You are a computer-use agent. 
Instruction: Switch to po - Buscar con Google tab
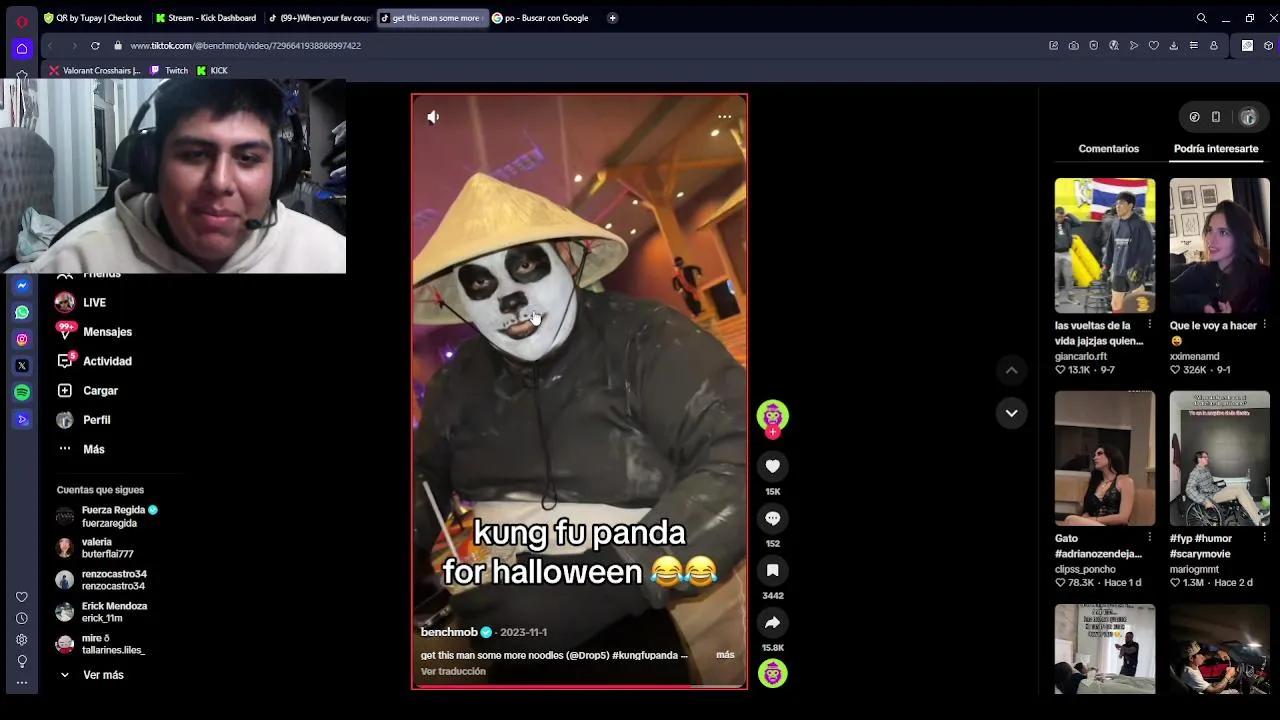pyautogui.click(x=542, y=18)
